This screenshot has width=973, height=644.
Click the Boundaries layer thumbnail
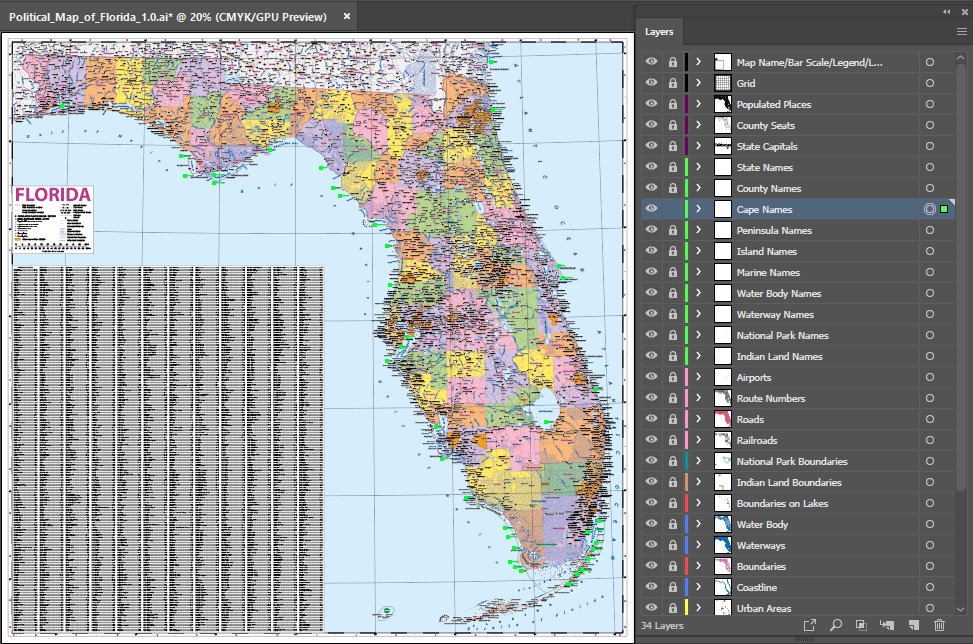pos(722,566)
